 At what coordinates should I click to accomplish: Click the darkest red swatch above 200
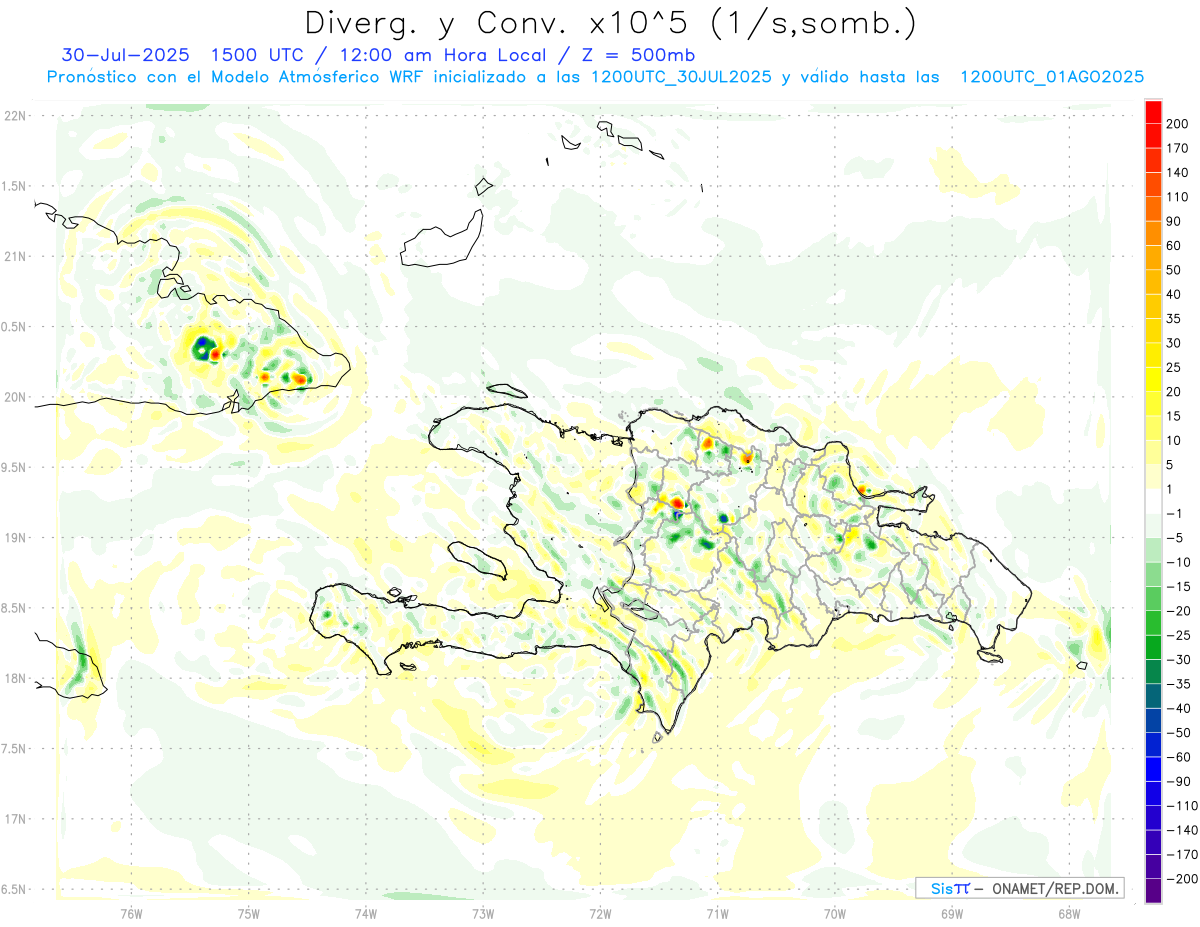tap(1153, 110)
